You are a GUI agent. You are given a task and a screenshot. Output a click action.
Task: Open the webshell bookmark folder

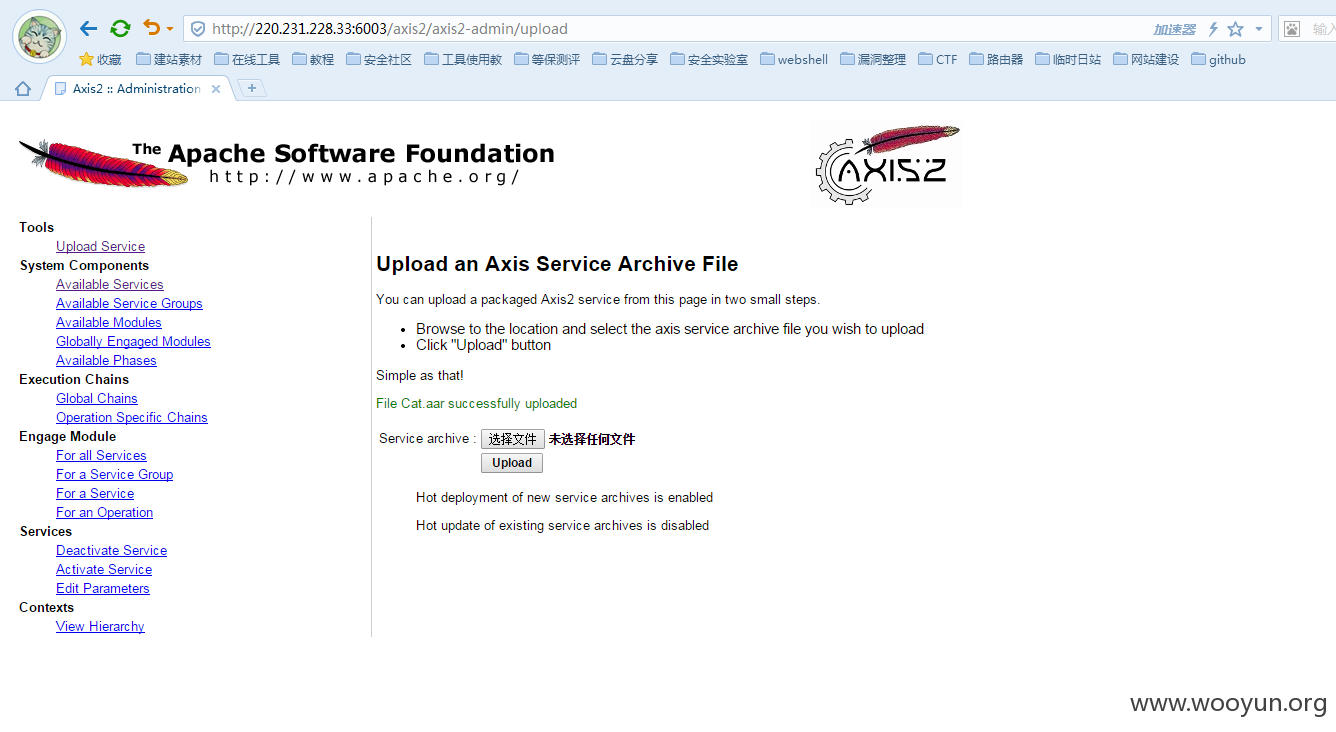coord(794,59)
